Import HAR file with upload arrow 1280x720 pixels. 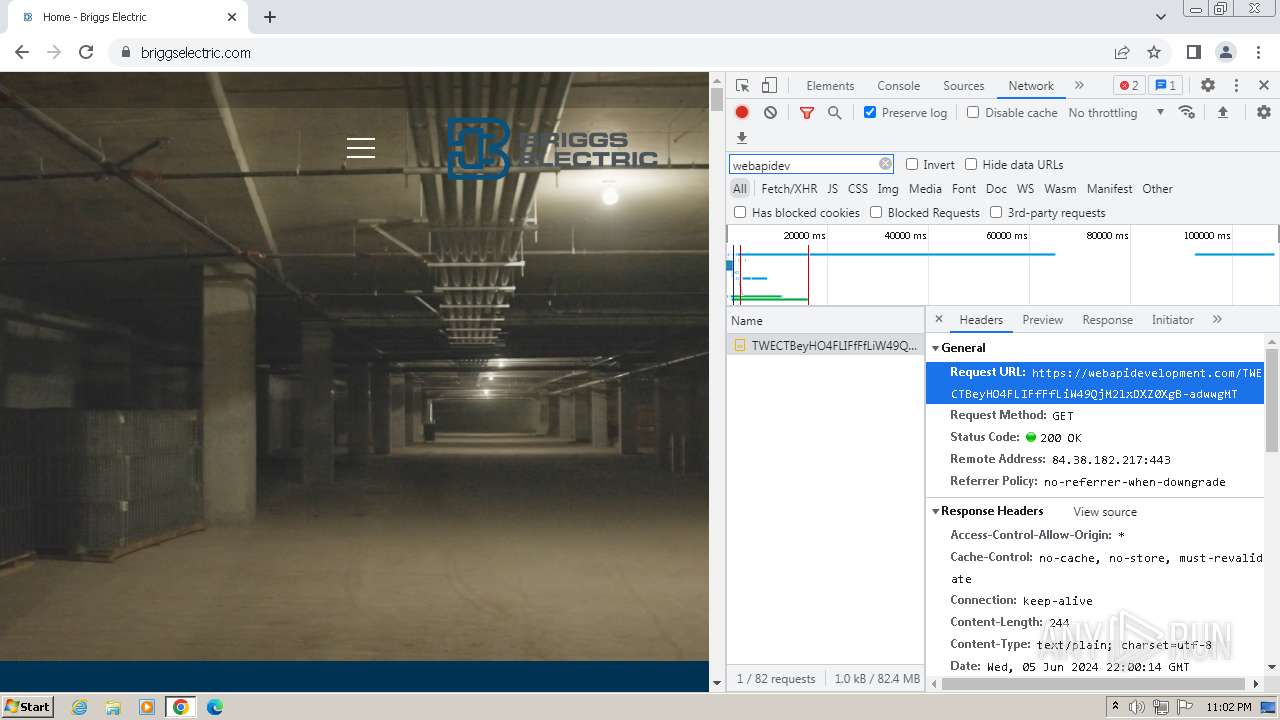(1222, 112)
